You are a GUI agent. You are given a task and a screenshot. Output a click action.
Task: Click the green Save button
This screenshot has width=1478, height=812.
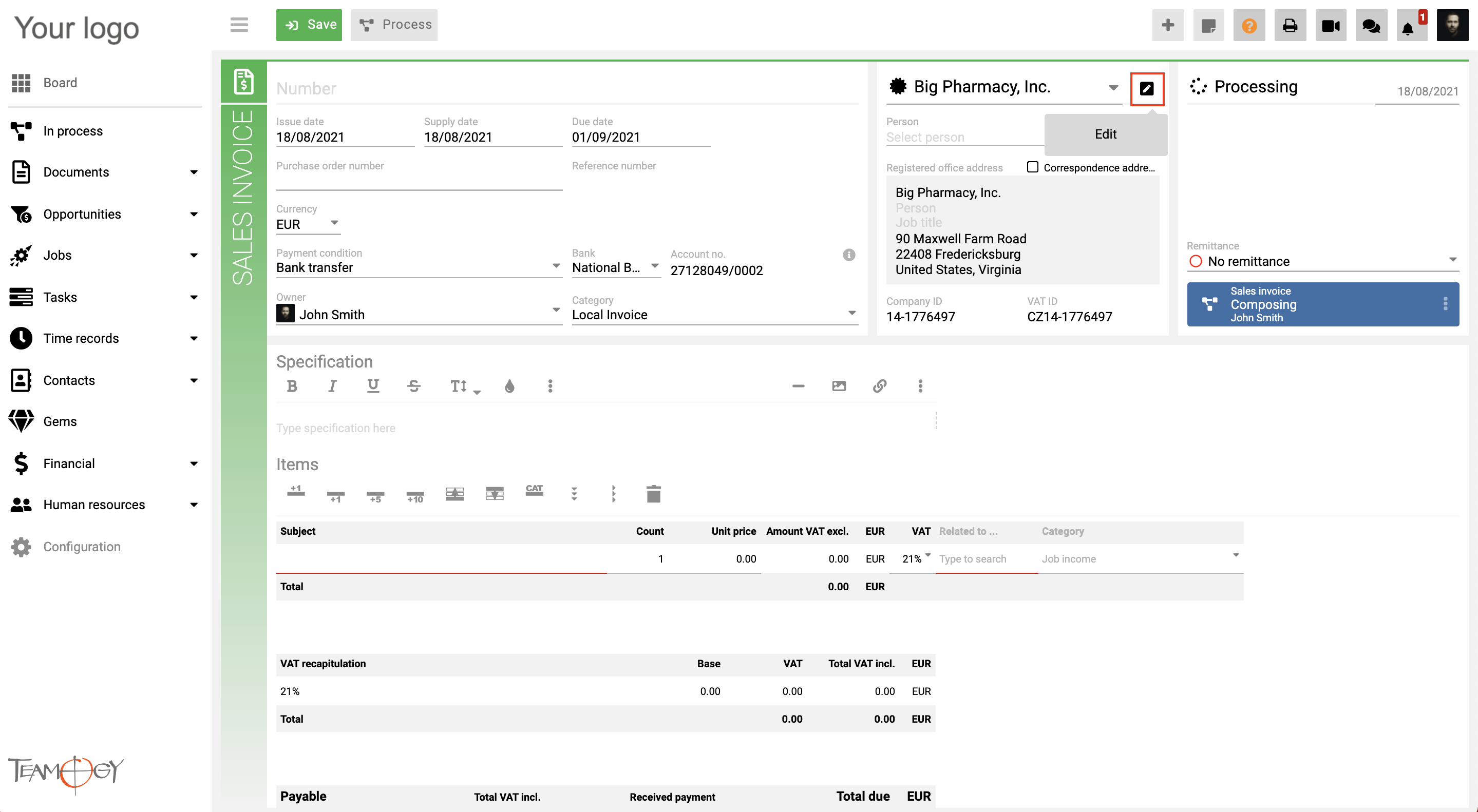tap(309, 25)
